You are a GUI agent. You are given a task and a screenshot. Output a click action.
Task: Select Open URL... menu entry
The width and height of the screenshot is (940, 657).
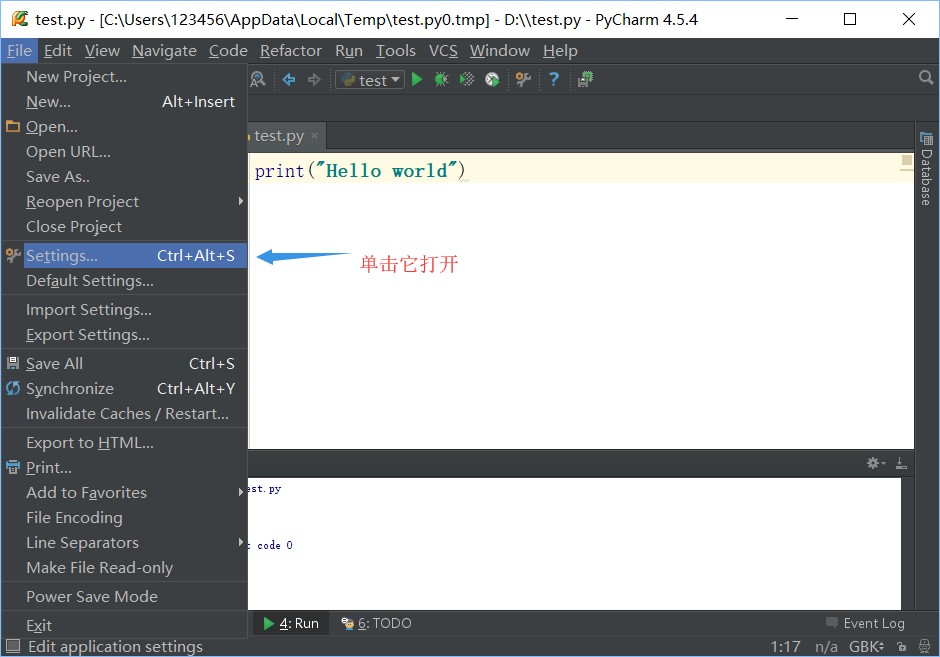124,152
